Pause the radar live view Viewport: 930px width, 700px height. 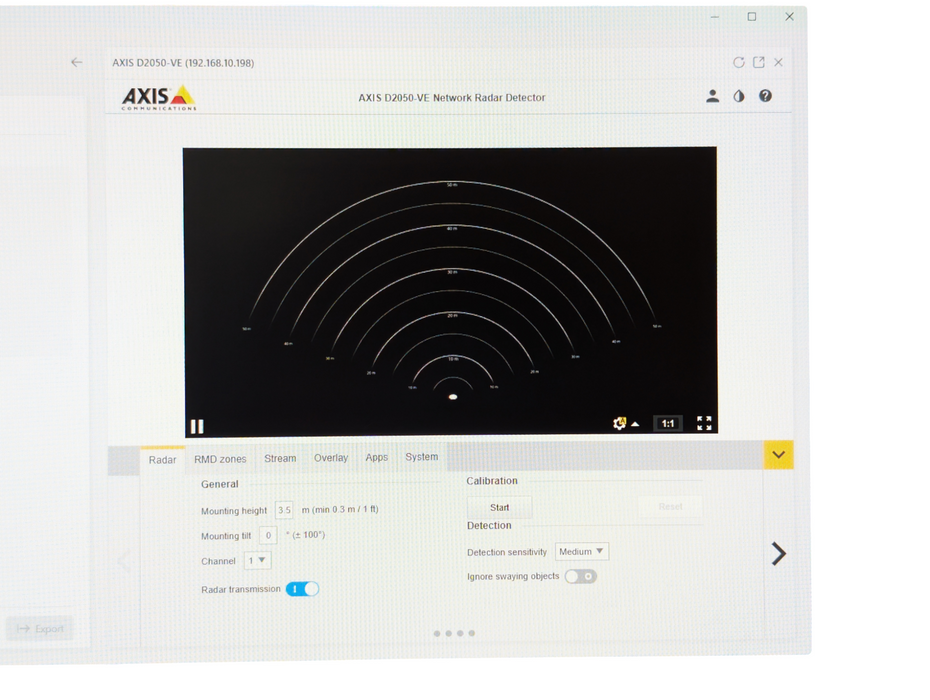tap(197, 426)
